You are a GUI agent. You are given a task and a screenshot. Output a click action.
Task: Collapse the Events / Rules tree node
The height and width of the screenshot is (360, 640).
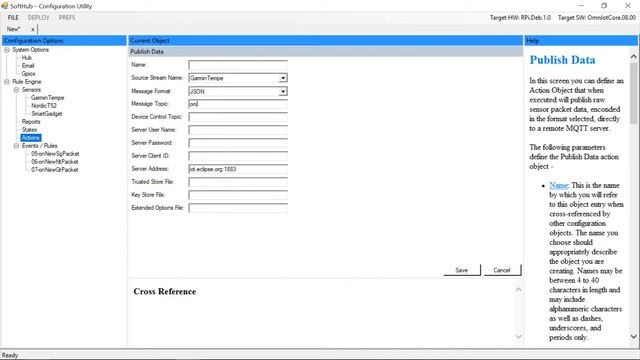click(x=16, y=146)
